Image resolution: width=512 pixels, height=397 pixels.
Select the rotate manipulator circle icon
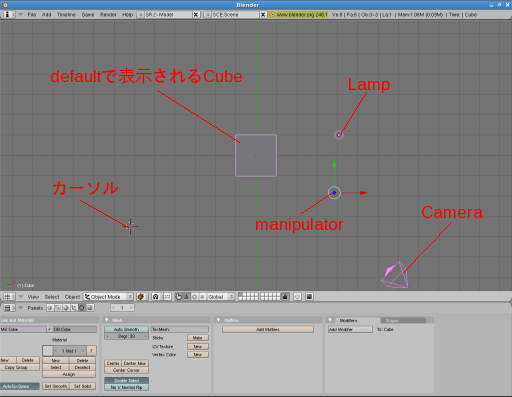coord(194,297)
